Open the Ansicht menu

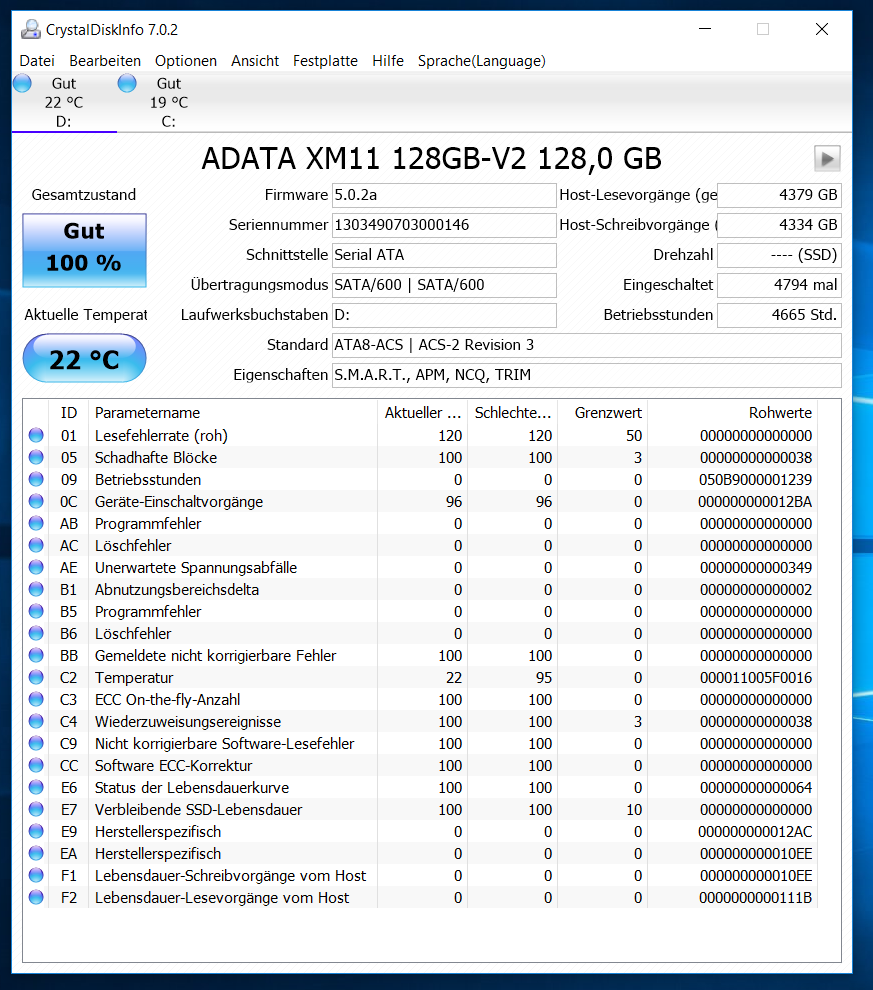[x=255, y=61]
